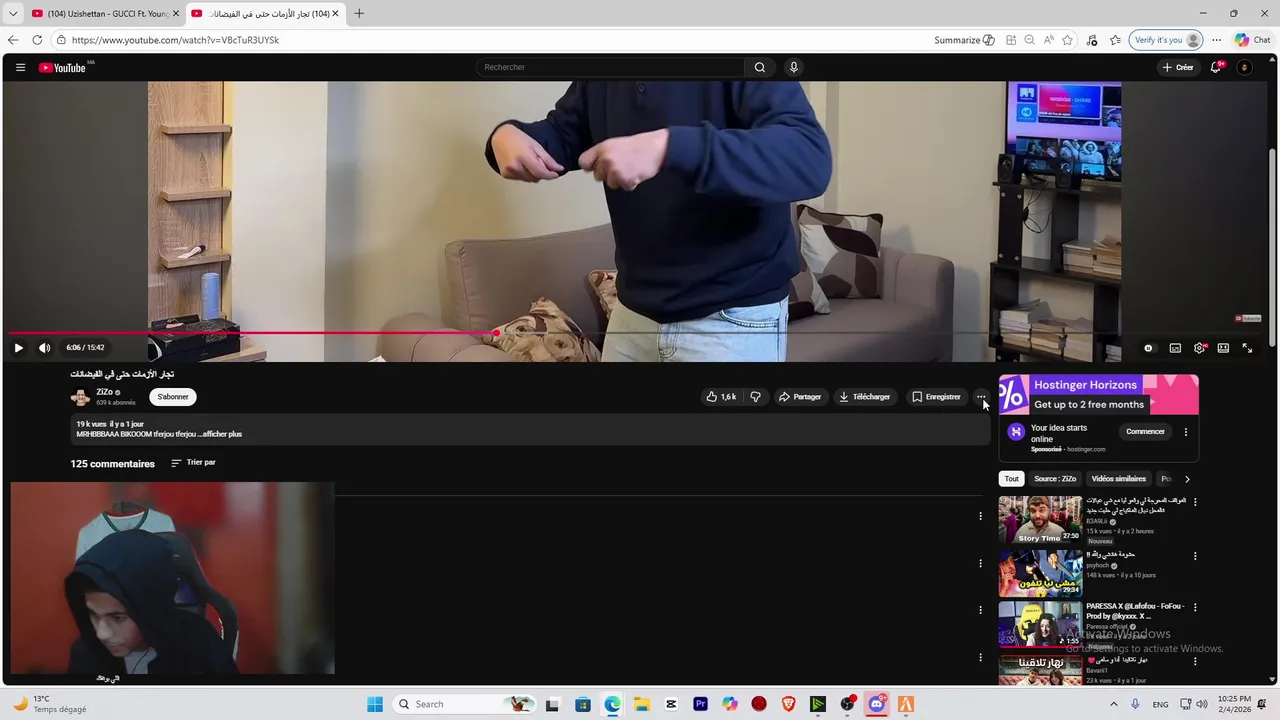This screenshot has width=1280, height=720.
Task: Open options for the Story Time video
Action: [1195, 502]
